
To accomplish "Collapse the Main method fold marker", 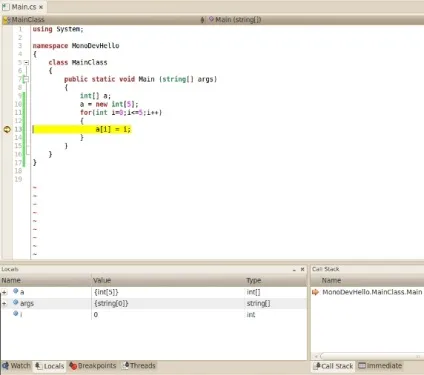I will (x=26, y=79).
